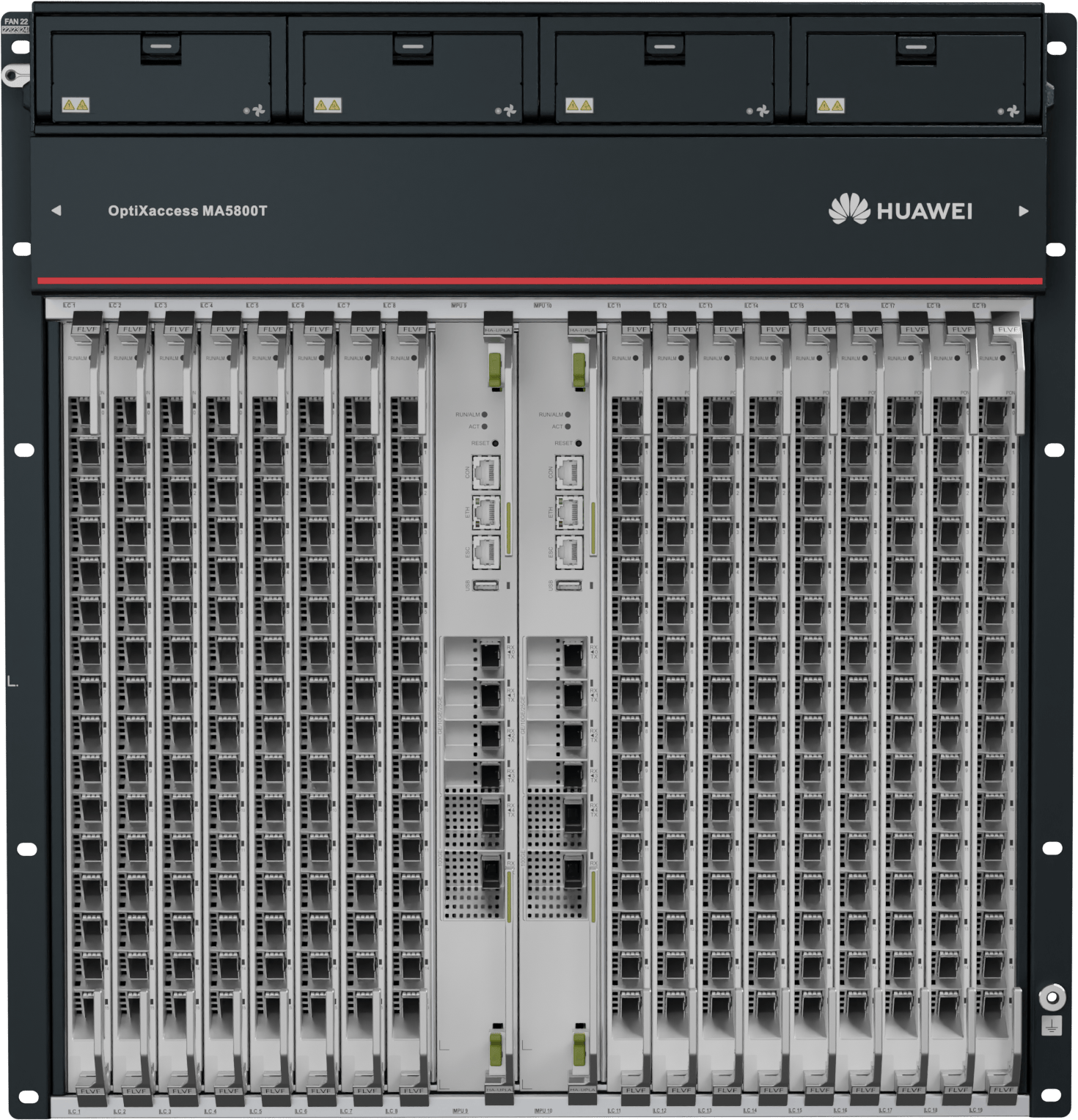This screenshot has width=1078, height=1120.
Task: Click the grounding symbol at bottom right
Action: tap(1052, 1025)
